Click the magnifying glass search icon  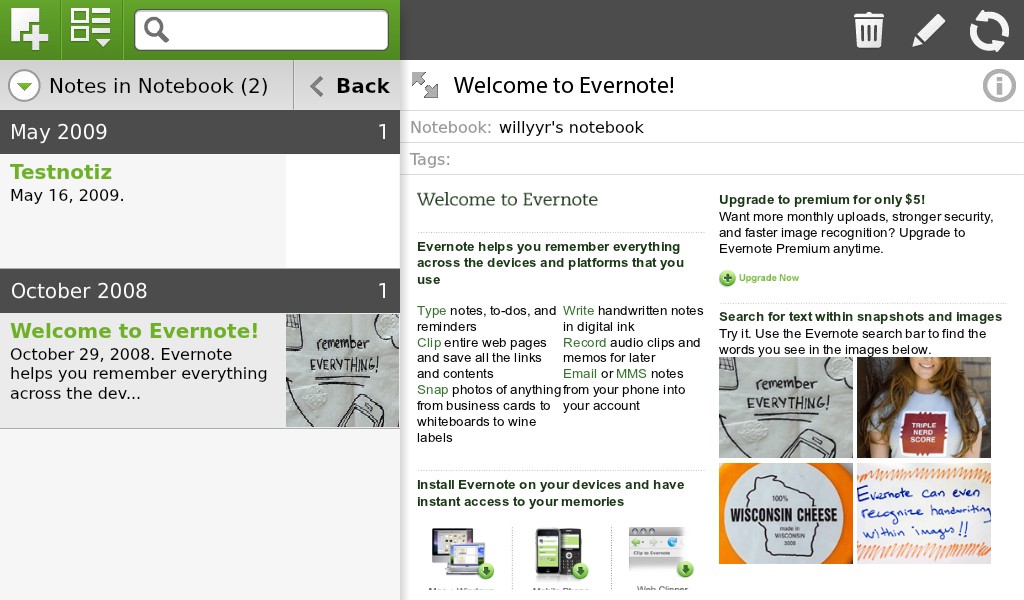click(x=156, y=29)
